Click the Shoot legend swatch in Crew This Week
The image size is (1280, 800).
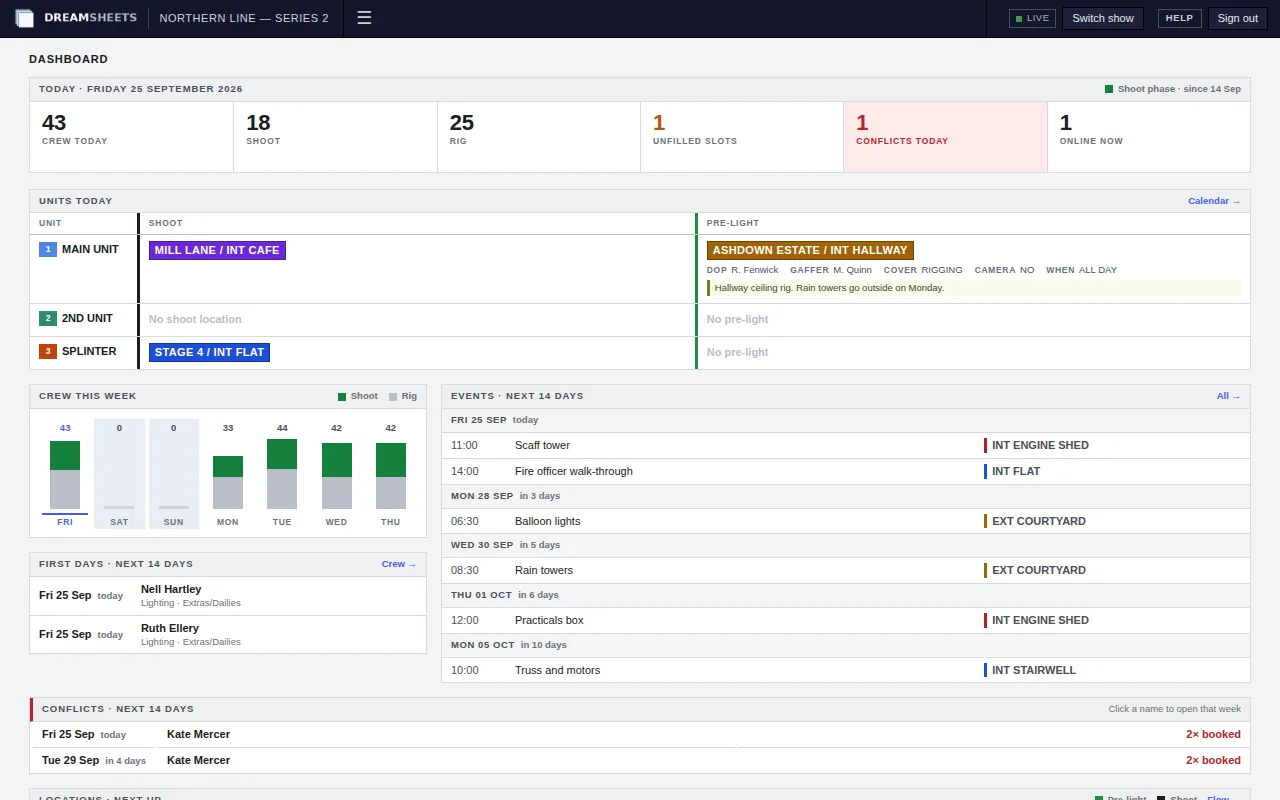pyautogui.click(x=342, y=397)
